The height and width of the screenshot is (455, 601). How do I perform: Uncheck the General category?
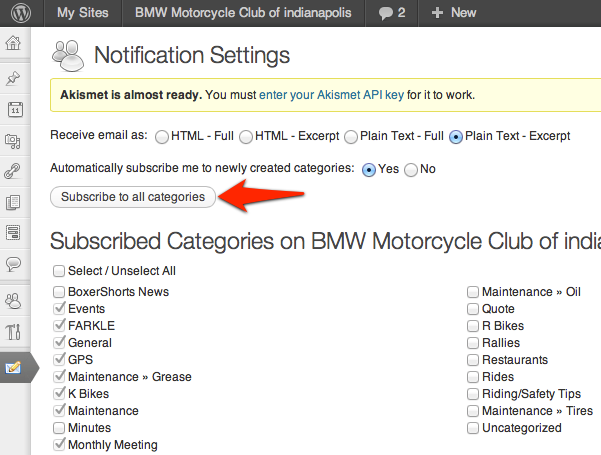click(x=59, y=343)
